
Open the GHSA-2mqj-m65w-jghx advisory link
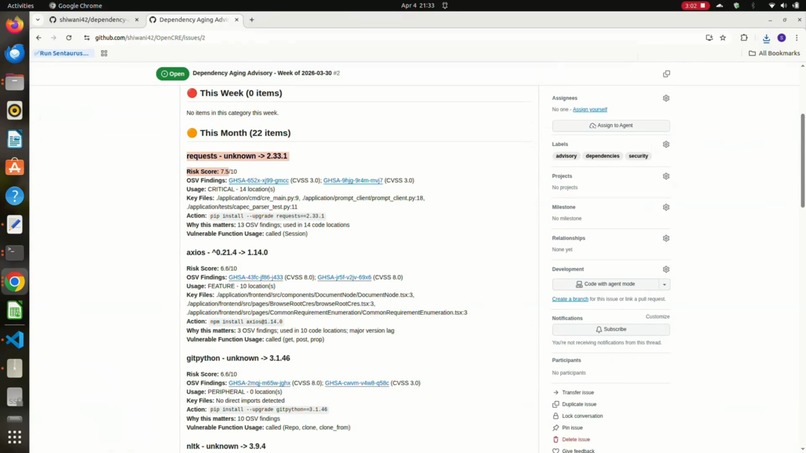[x=259, y=383]
